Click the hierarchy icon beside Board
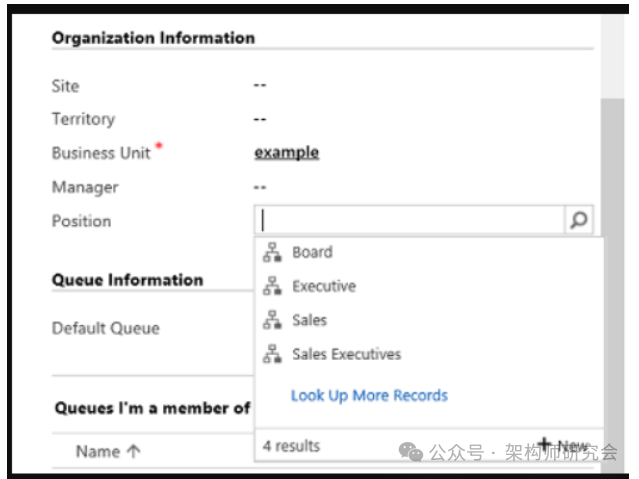 click(x=271, y=253)
